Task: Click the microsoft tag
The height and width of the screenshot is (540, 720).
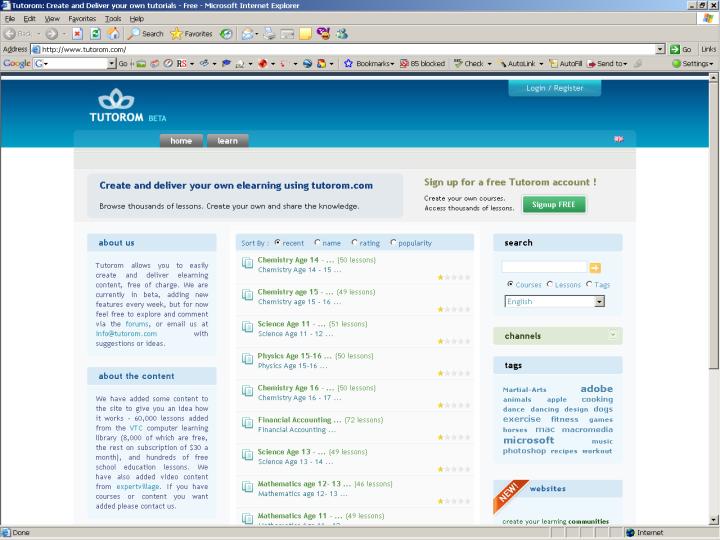Action: [529, 440]
